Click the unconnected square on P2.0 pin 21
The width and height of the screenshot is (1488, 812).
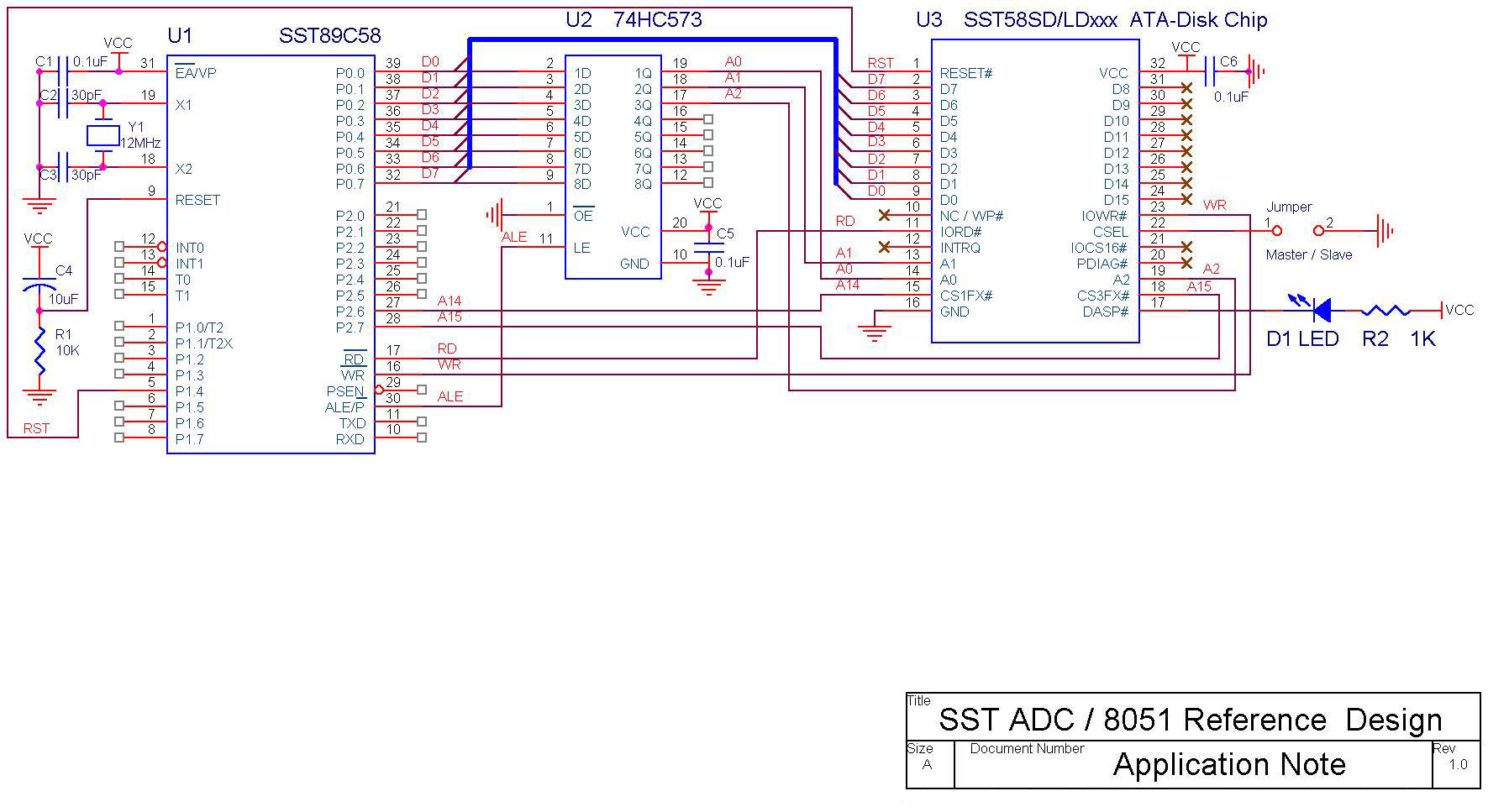(422, 214)
